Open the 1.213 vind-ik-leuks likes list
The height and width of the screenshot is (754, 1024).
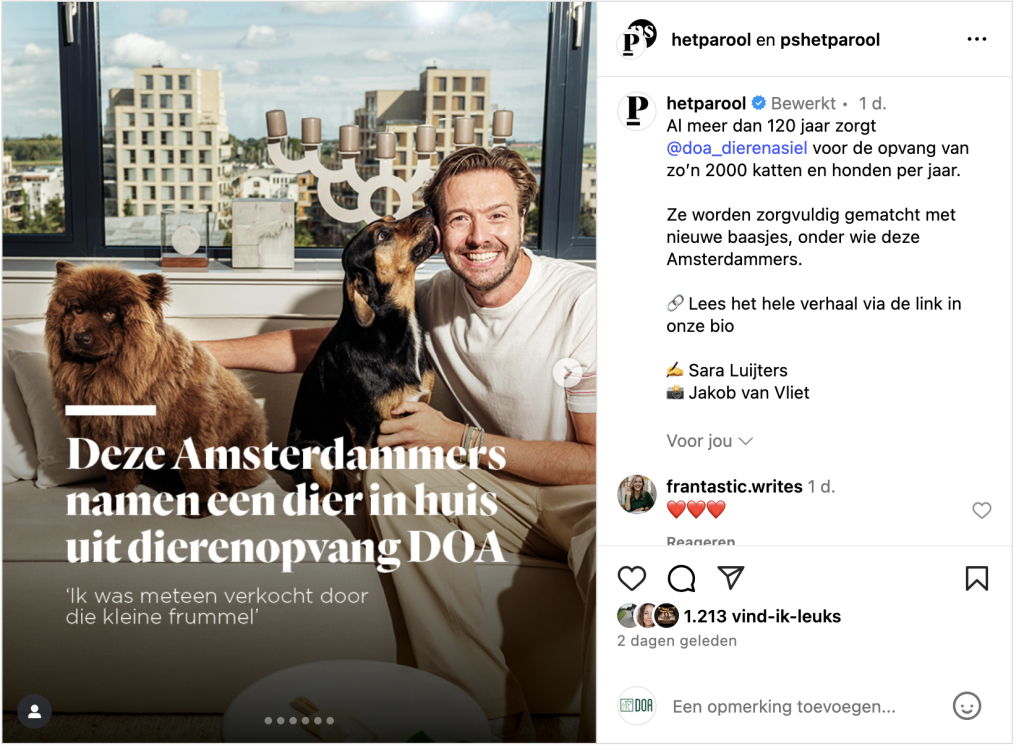[x=762, y=616]
